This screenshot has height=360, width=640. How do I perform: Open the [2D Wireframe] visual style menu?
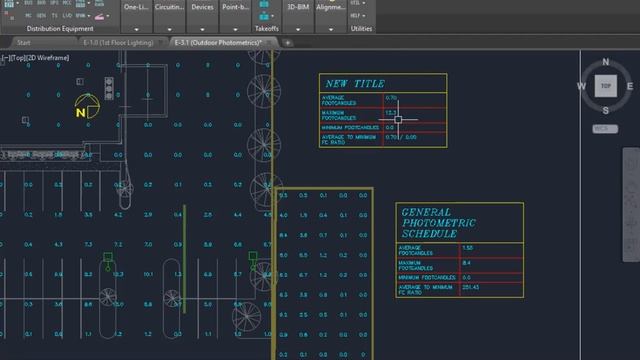pos(47,58)
